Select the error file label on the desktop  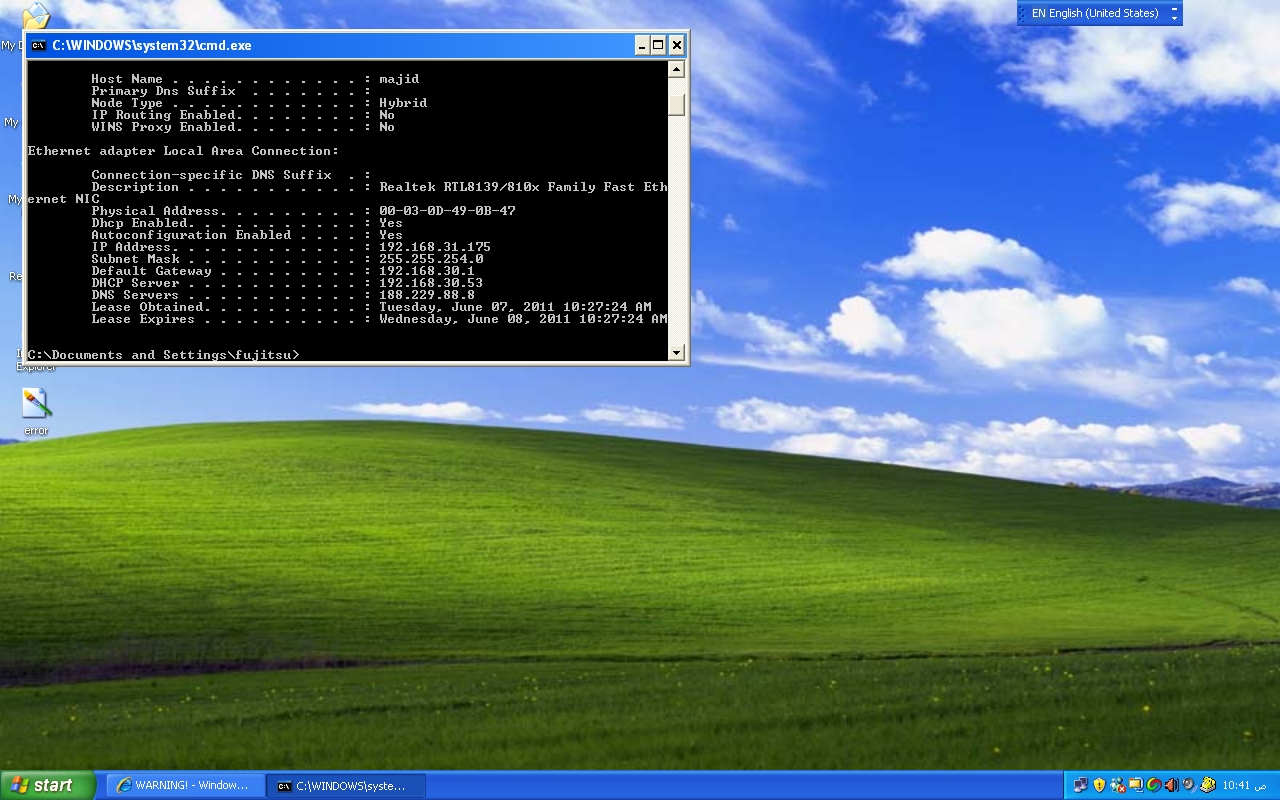tap(36, 431)
